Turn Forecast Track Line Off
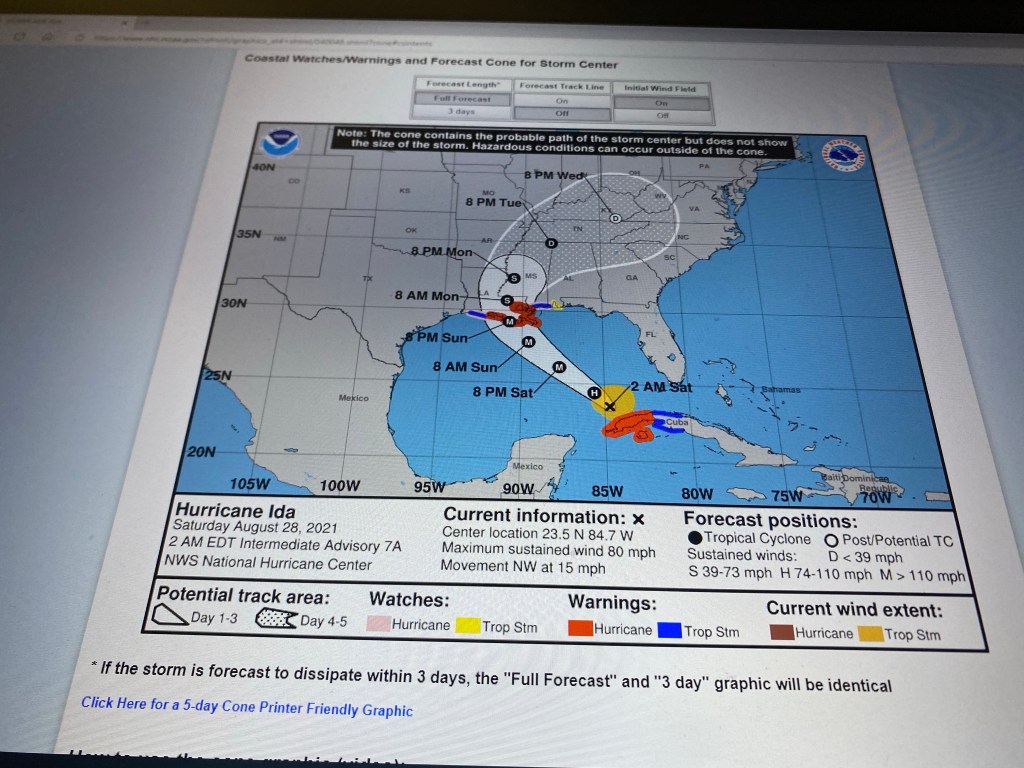The width and height of the screenshot is (1024, 768). tap(561, 114)
